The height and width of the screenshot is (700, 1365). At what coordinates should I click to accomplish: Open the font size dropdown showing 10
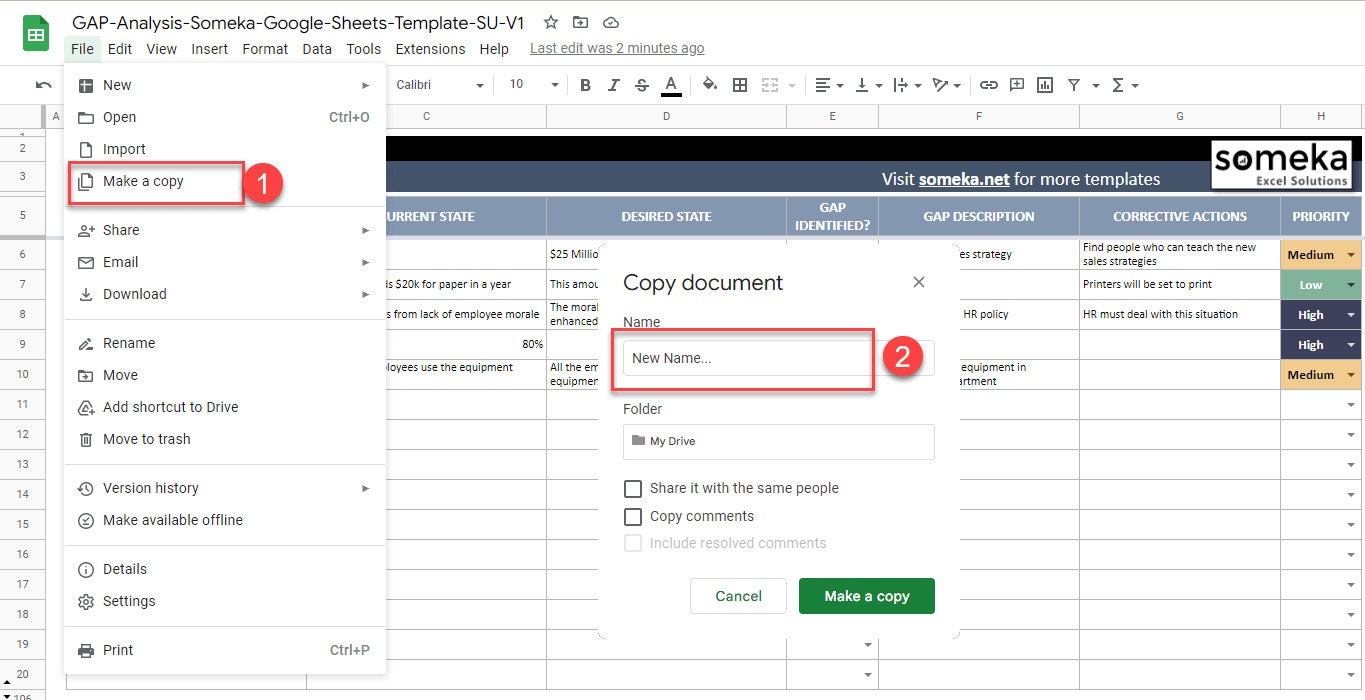point(533,85)
